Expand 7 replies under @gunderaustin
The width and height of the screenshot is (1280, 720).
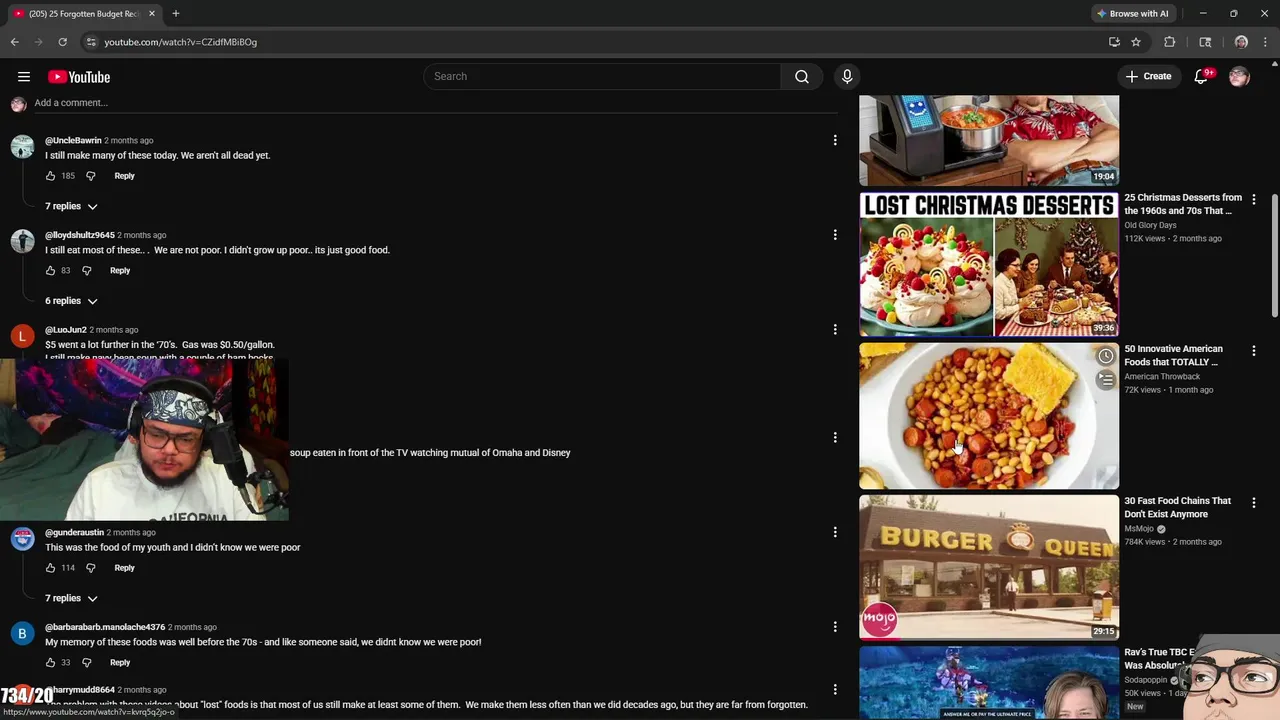[71, 598]
